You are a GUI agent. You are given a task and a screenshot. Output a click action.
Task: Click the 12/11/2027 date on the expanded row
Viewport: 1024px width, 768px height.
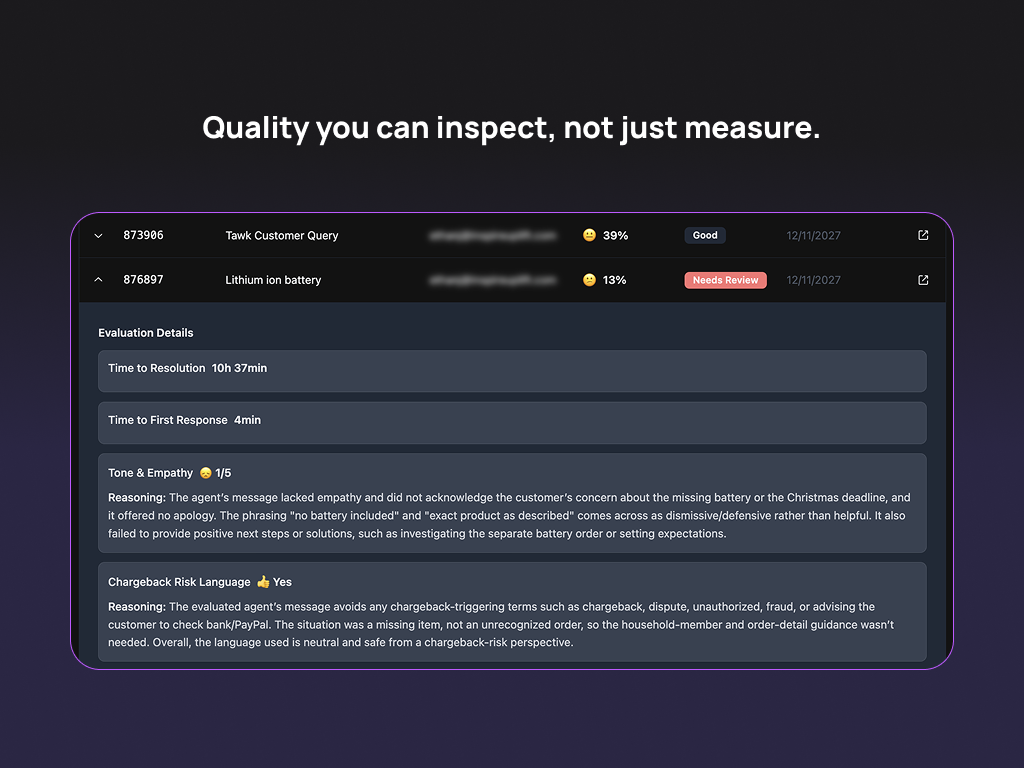(x=813, y=280)
